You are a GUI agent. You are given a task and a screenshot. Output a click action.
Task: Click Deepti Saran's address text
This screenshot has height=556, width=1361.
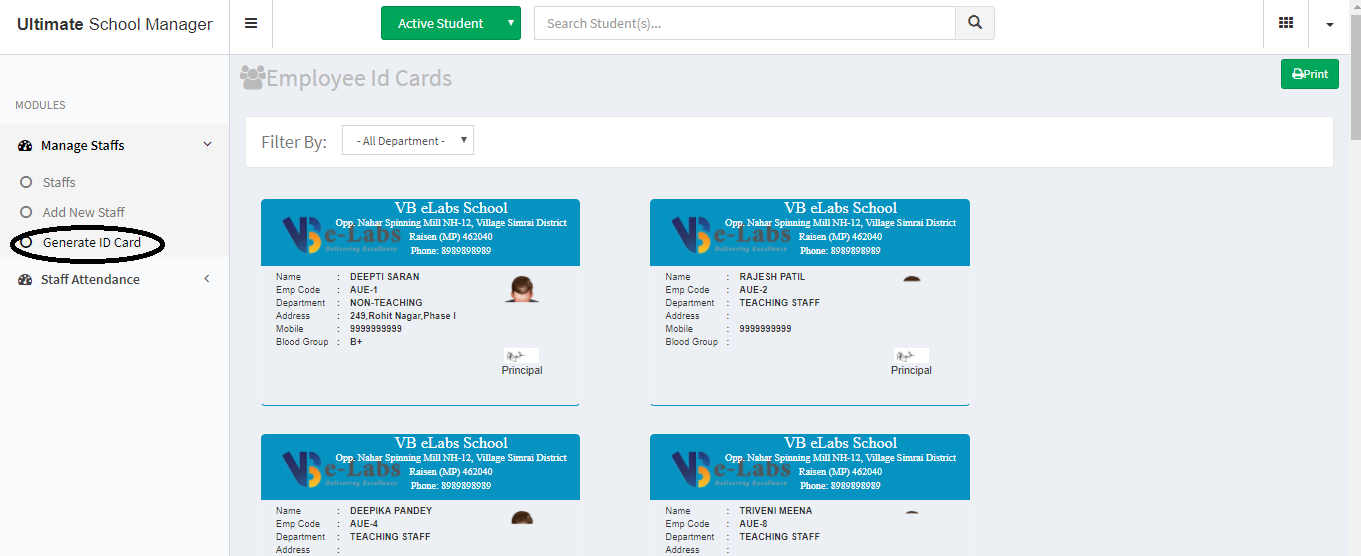[403, 316]
